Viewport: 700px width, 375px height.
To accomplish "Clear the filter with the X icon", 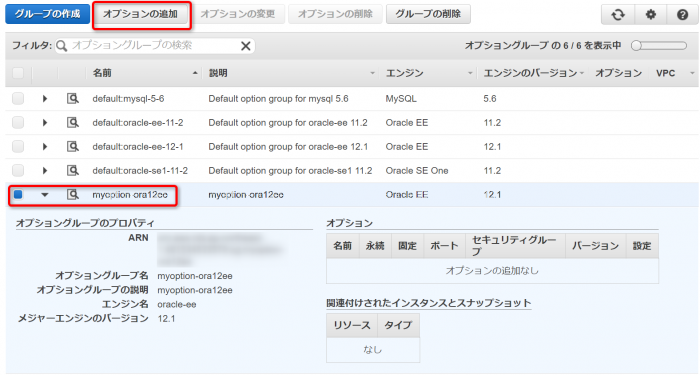I will pos(246,46).
